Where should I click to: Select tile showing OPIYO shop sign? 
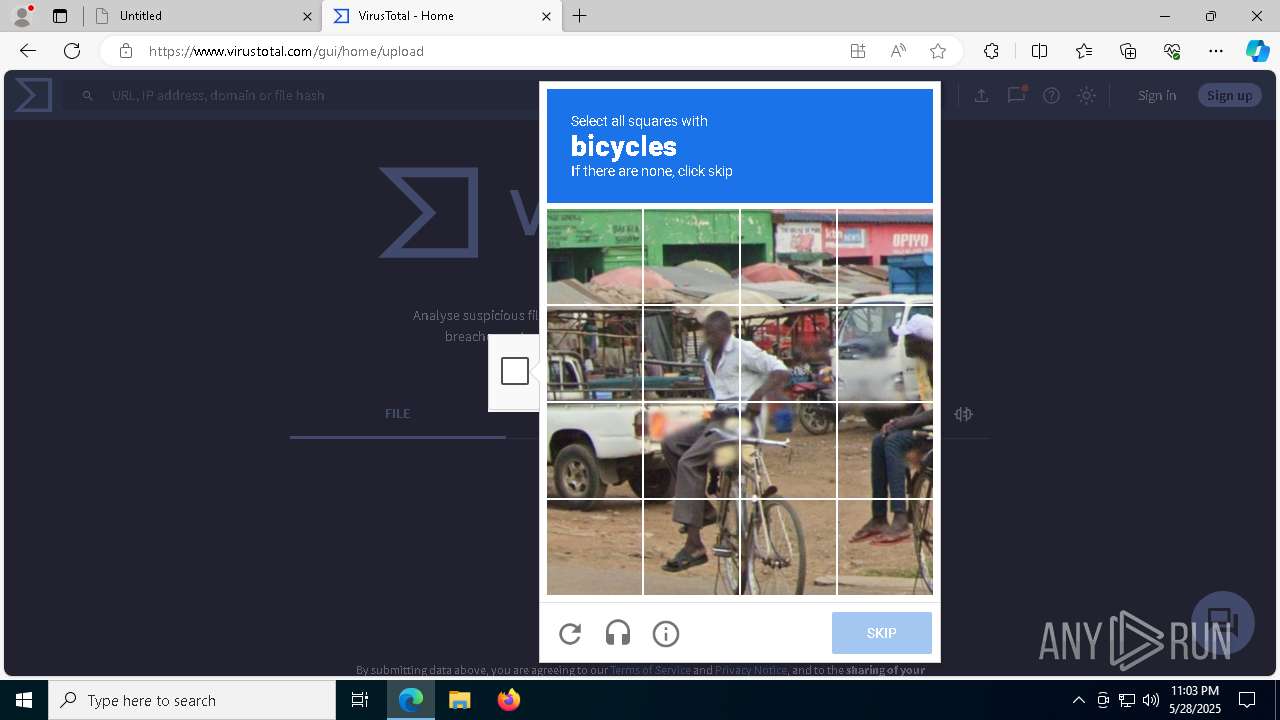tap(885, 256)
